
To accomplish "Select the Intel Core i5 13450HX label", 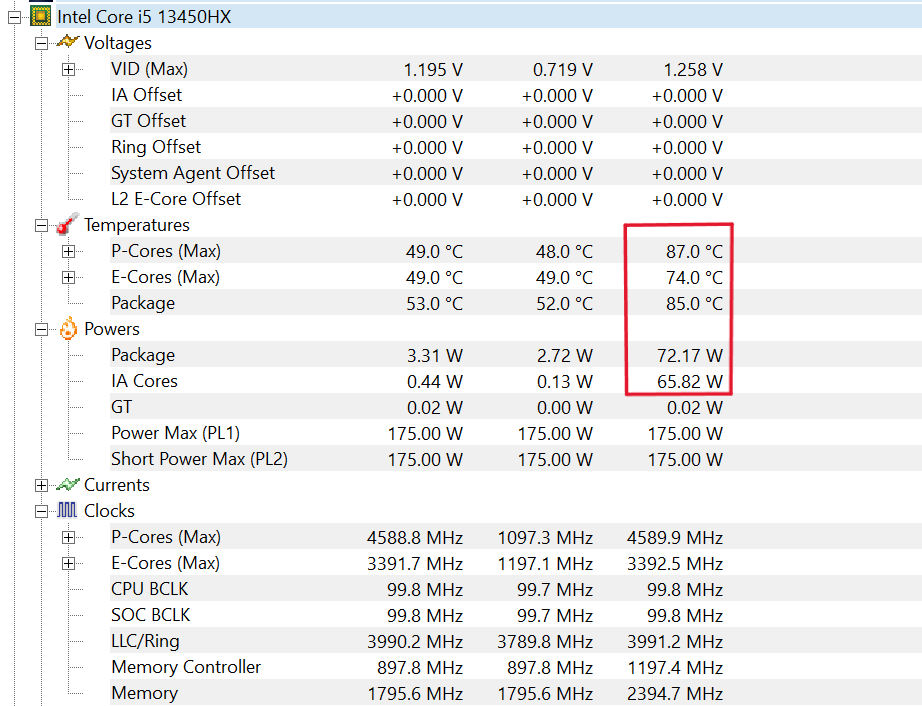I will 144,16.
